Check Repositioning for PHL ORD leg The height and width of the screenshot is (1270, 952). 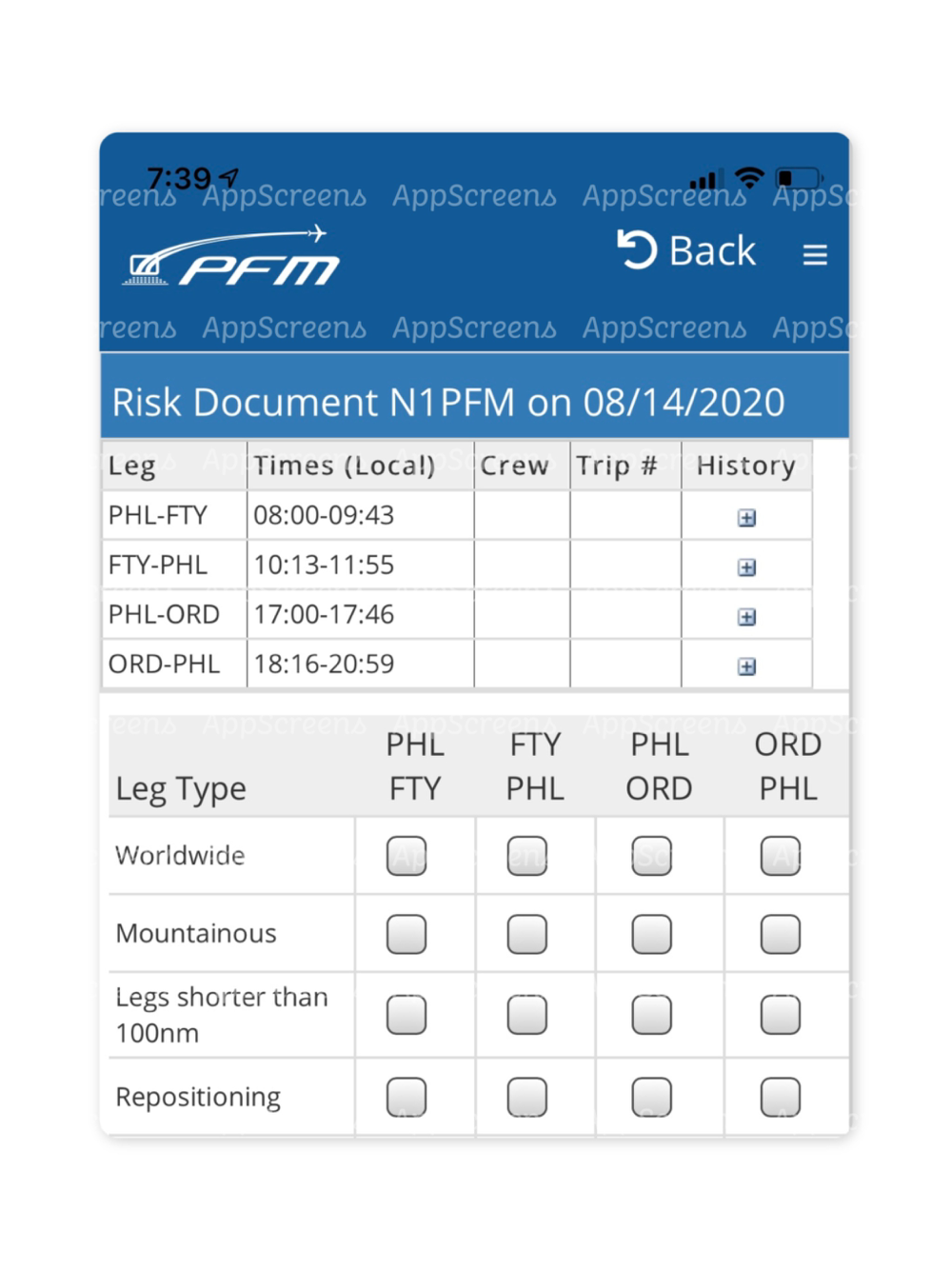pyautogui.click(x=652, y=1097)
